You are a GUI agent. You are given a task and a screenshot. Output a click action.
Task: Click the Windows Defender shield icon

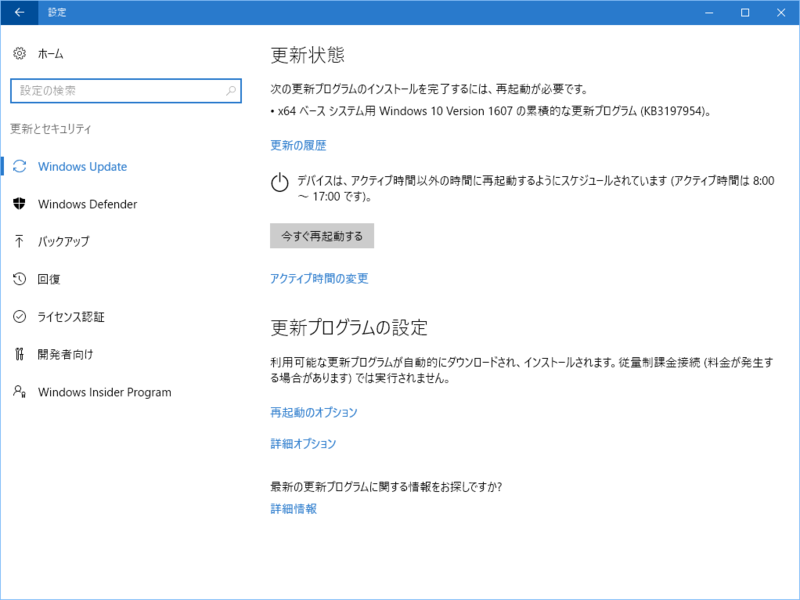[19, 204]
